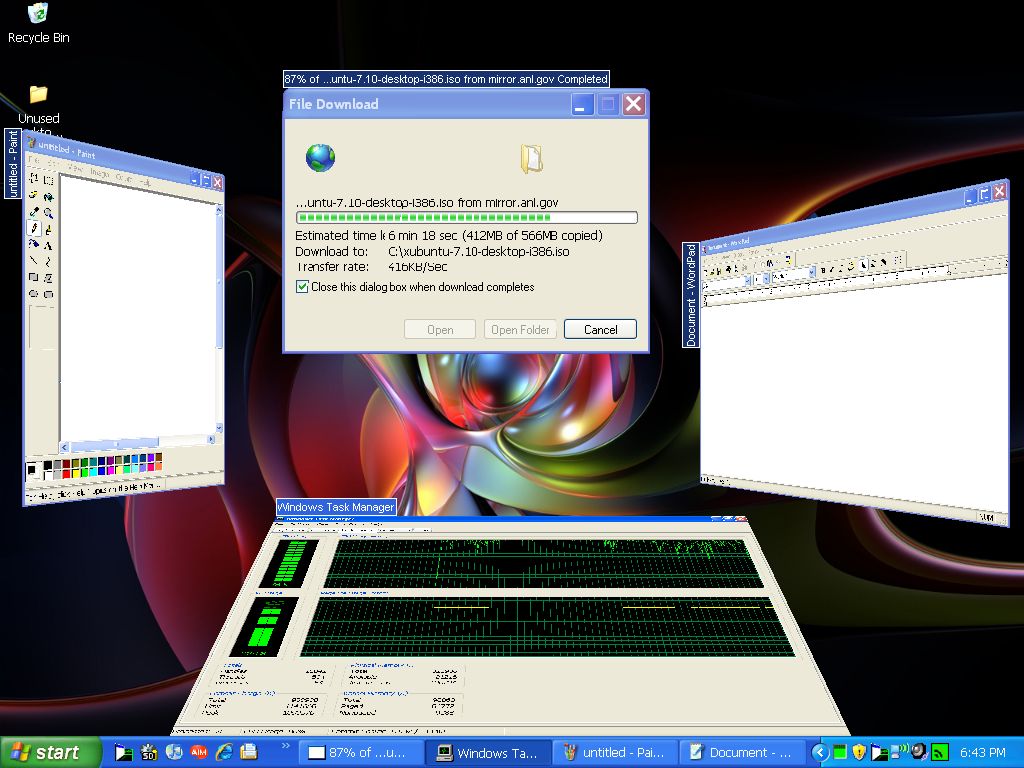This screenshot has height=768, width=1024.
Task: Select the Ellipse tool in Paint
Action: (x=34, y=293)
